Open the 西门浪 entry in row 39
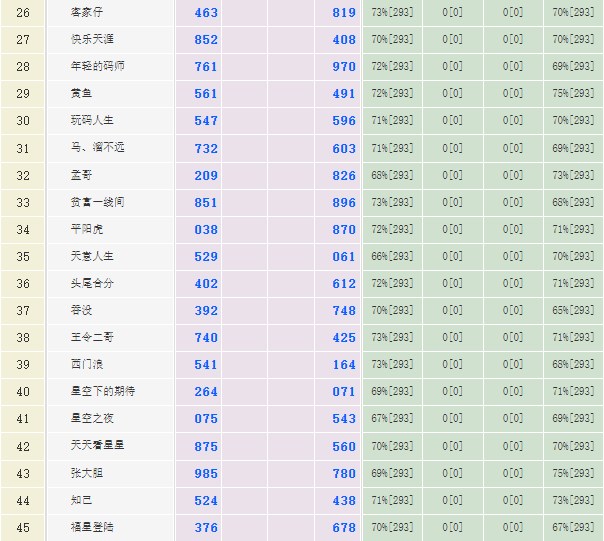This screenshot has height=541, width=604. click(85, 365)
